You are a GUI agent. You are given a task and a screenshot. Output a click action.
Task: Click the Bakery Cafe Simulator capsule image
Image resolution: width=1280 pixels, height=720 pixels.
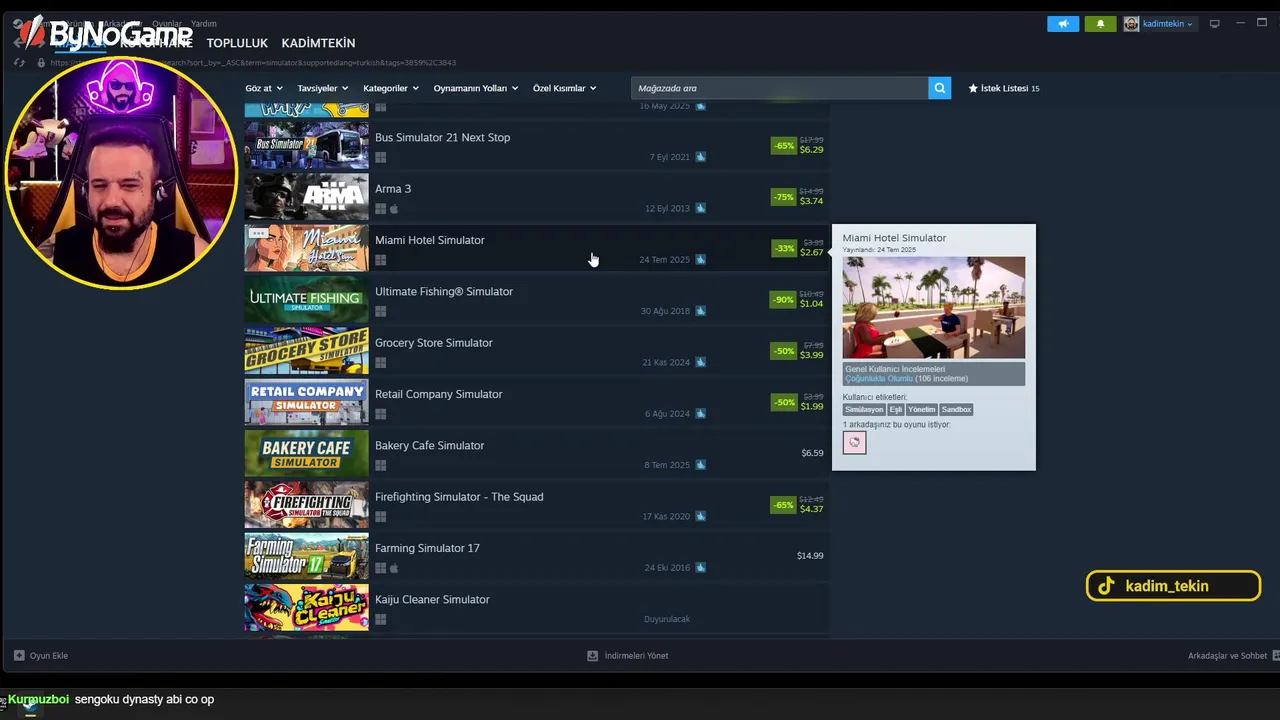pos(306,453)
